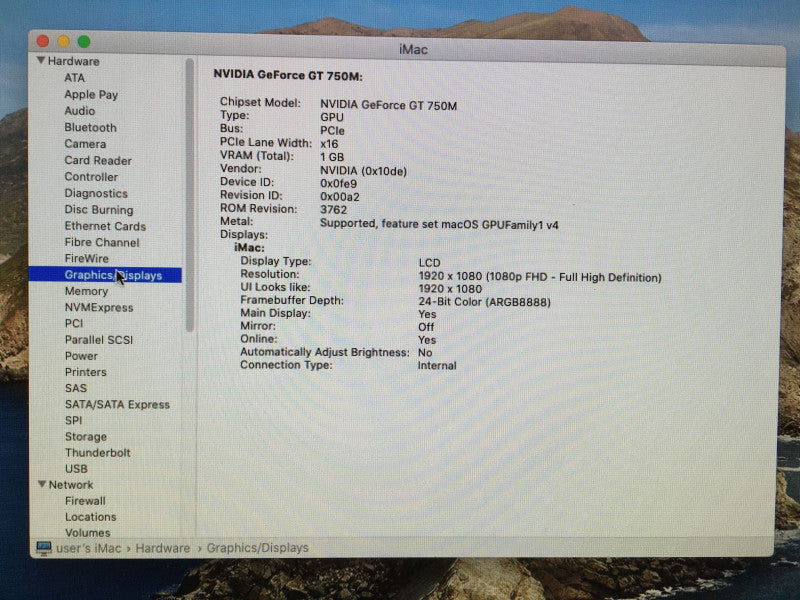
Task: Select Audio under Hardware
Action: pos(80,111)
